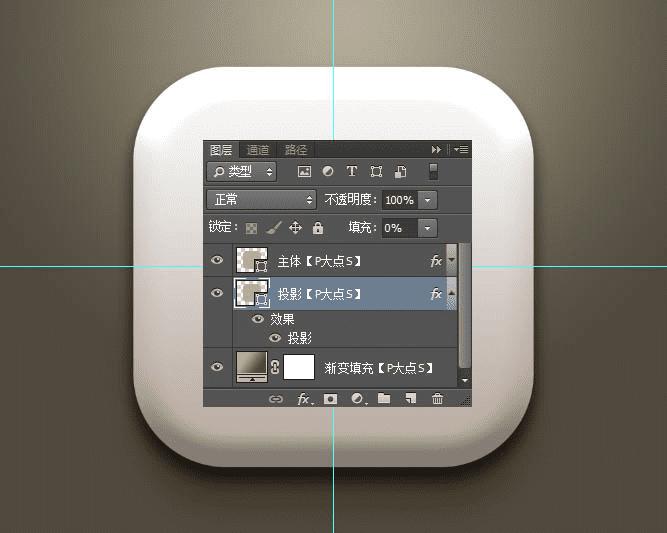Select the 投影【P大点S】 layer name

point(319,294)
